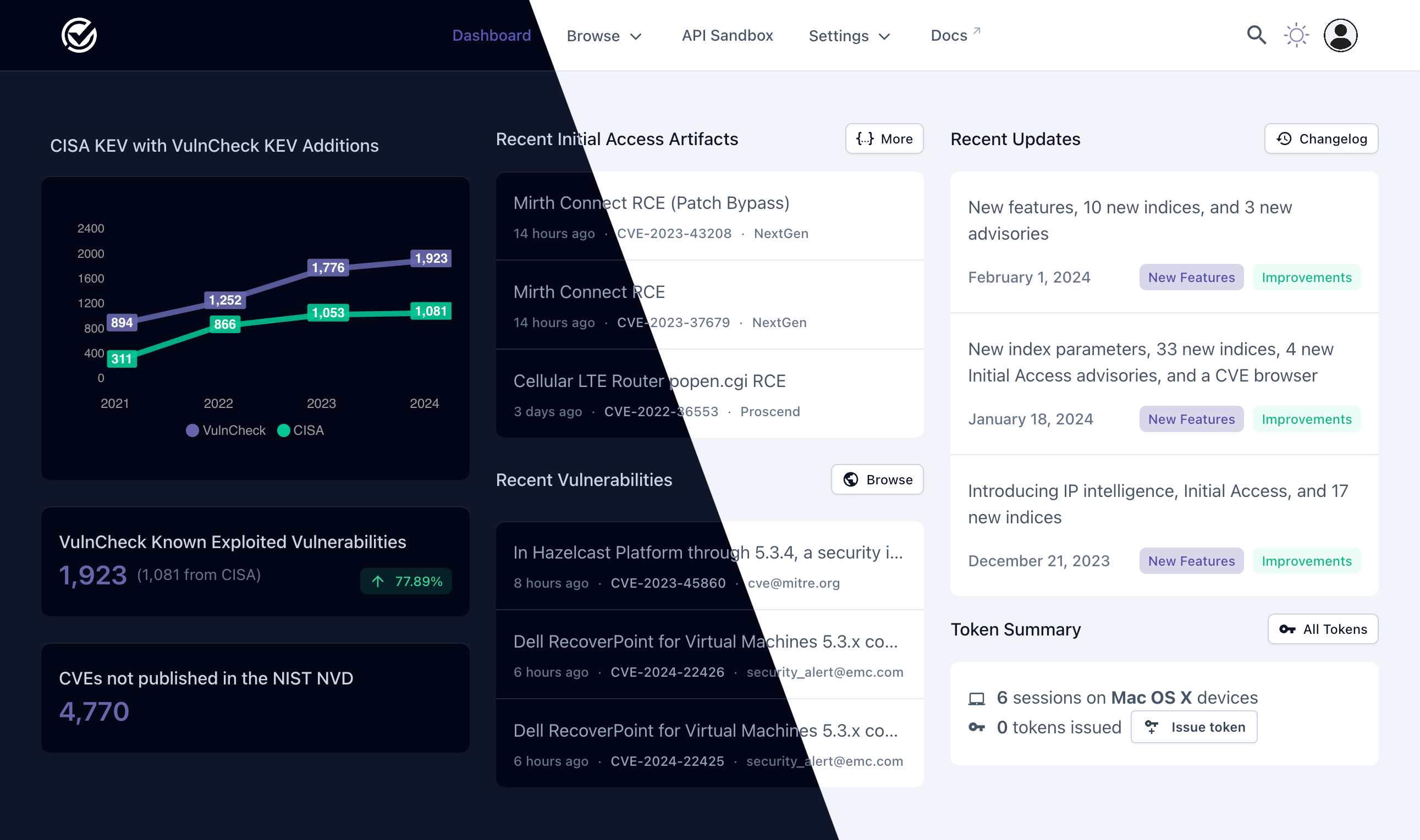
Task: Expand the Browse menu chevron
Action: (636, 37)
